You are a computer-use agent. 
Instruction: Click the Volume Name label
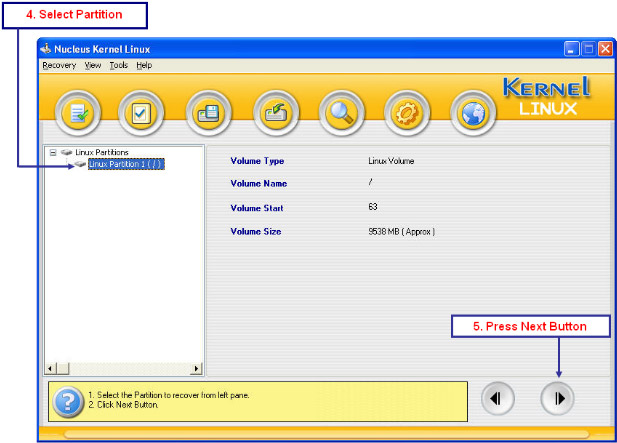click(259, 183)
